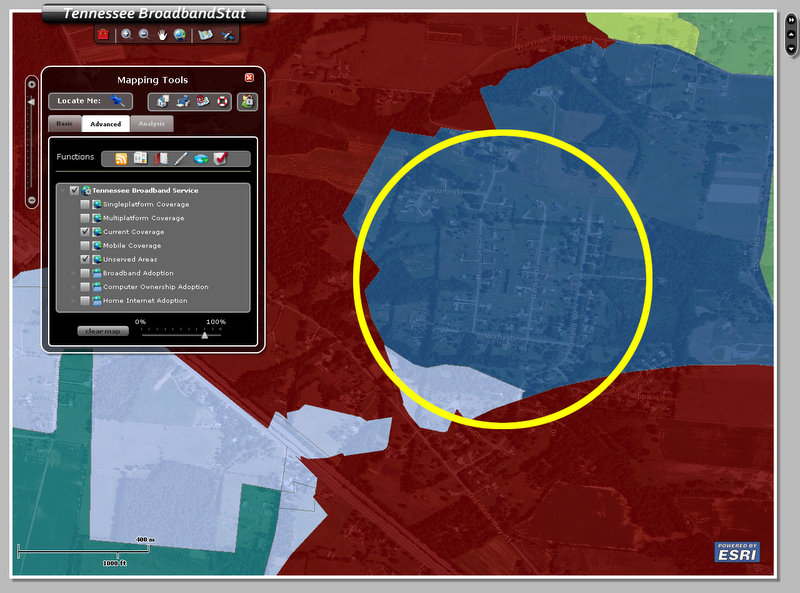Screen dimensions: 800x593
Task: Select the Home Internet Adoption layer label
Action: click(x=145, y=301)
